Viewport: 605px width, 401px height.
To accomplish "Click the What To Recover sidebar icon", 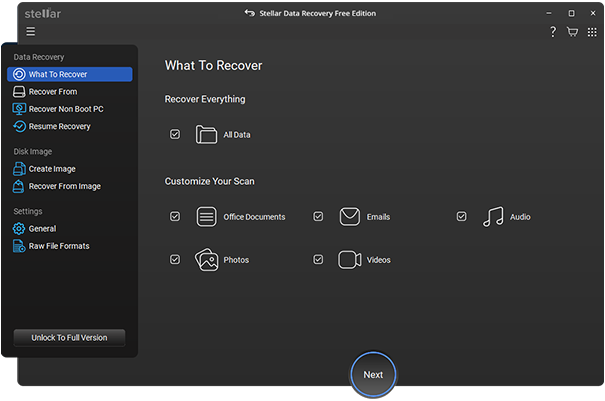I will click(x=19, y=74).
